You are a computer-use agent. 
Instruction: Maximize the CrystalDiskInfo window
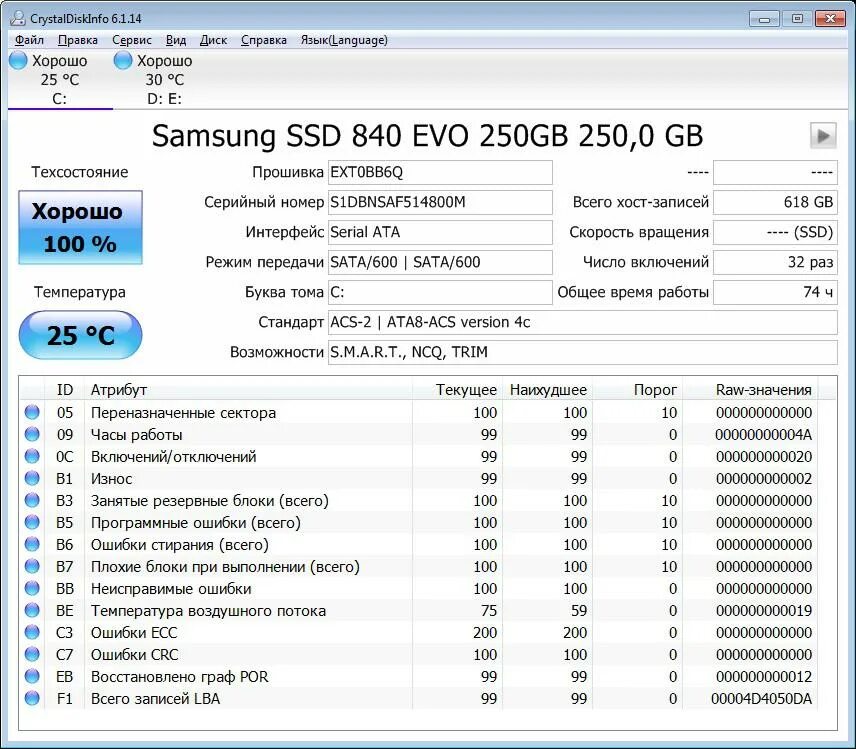pyautogui.click(x=797, y=19)
